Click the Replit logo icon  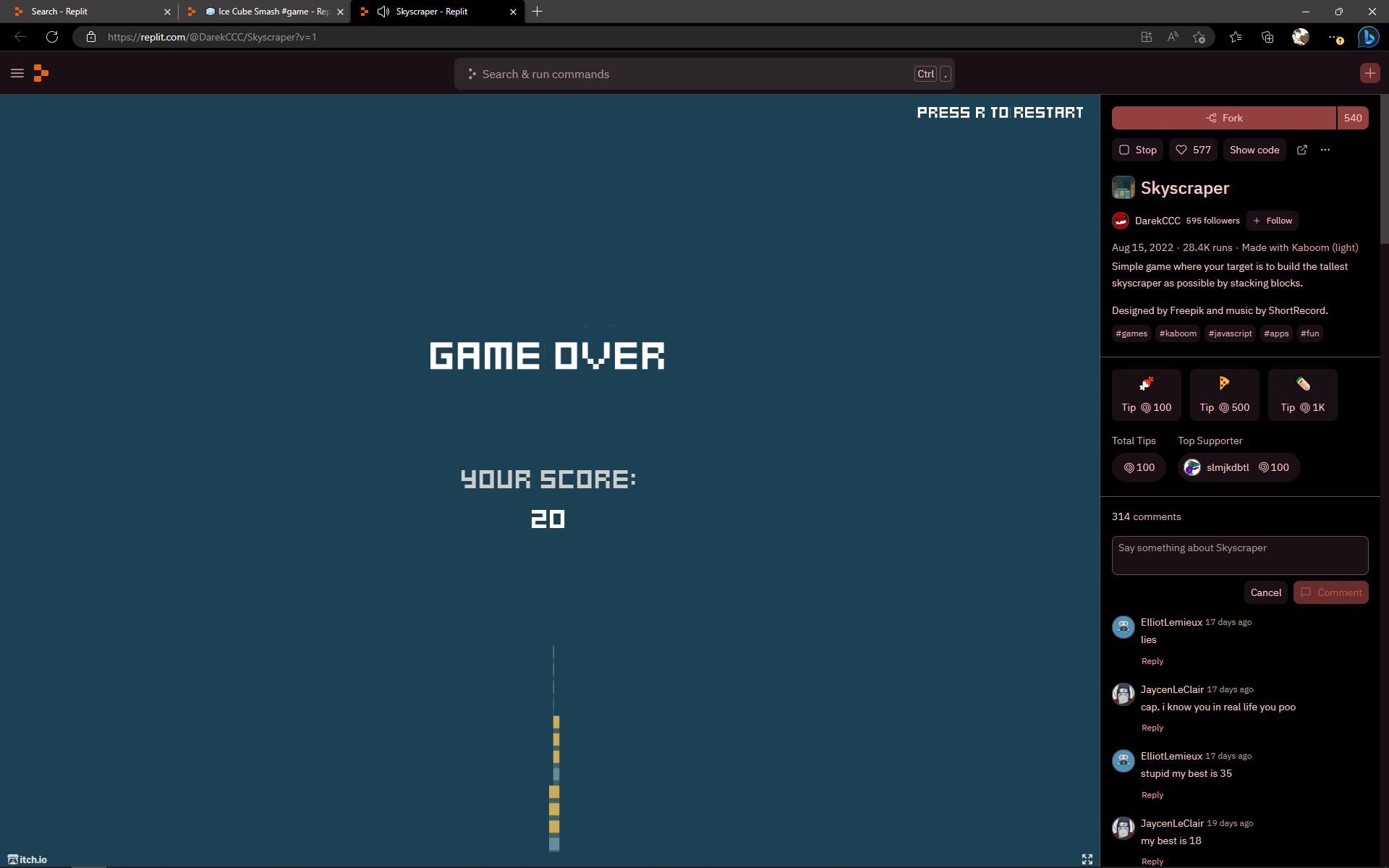coord(41,73)
